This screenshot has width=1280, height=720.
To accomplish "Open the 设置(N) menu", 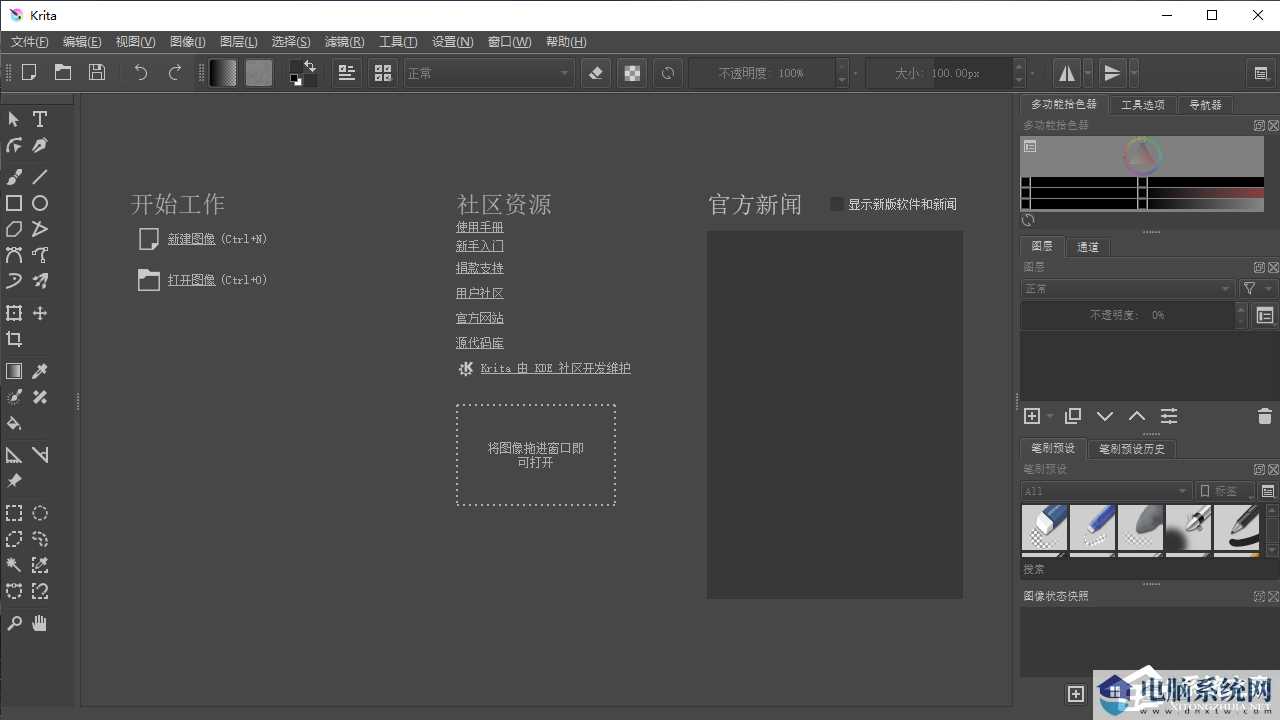I will (452, 42).
